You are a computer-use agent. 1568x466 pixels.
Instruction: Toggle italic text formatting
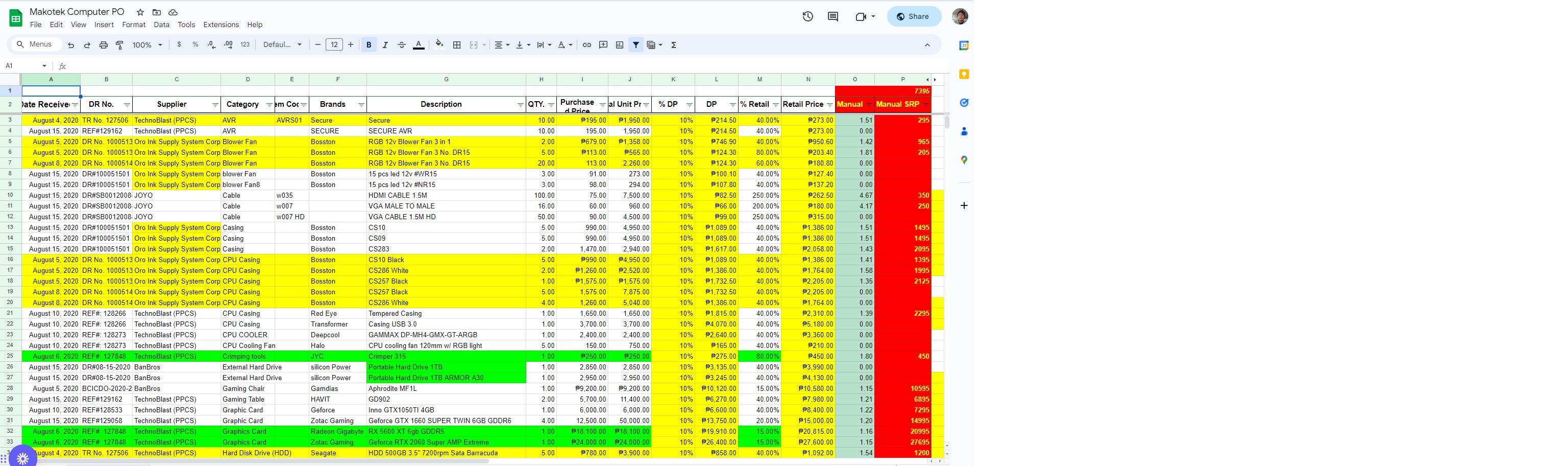tap(385, 45)
